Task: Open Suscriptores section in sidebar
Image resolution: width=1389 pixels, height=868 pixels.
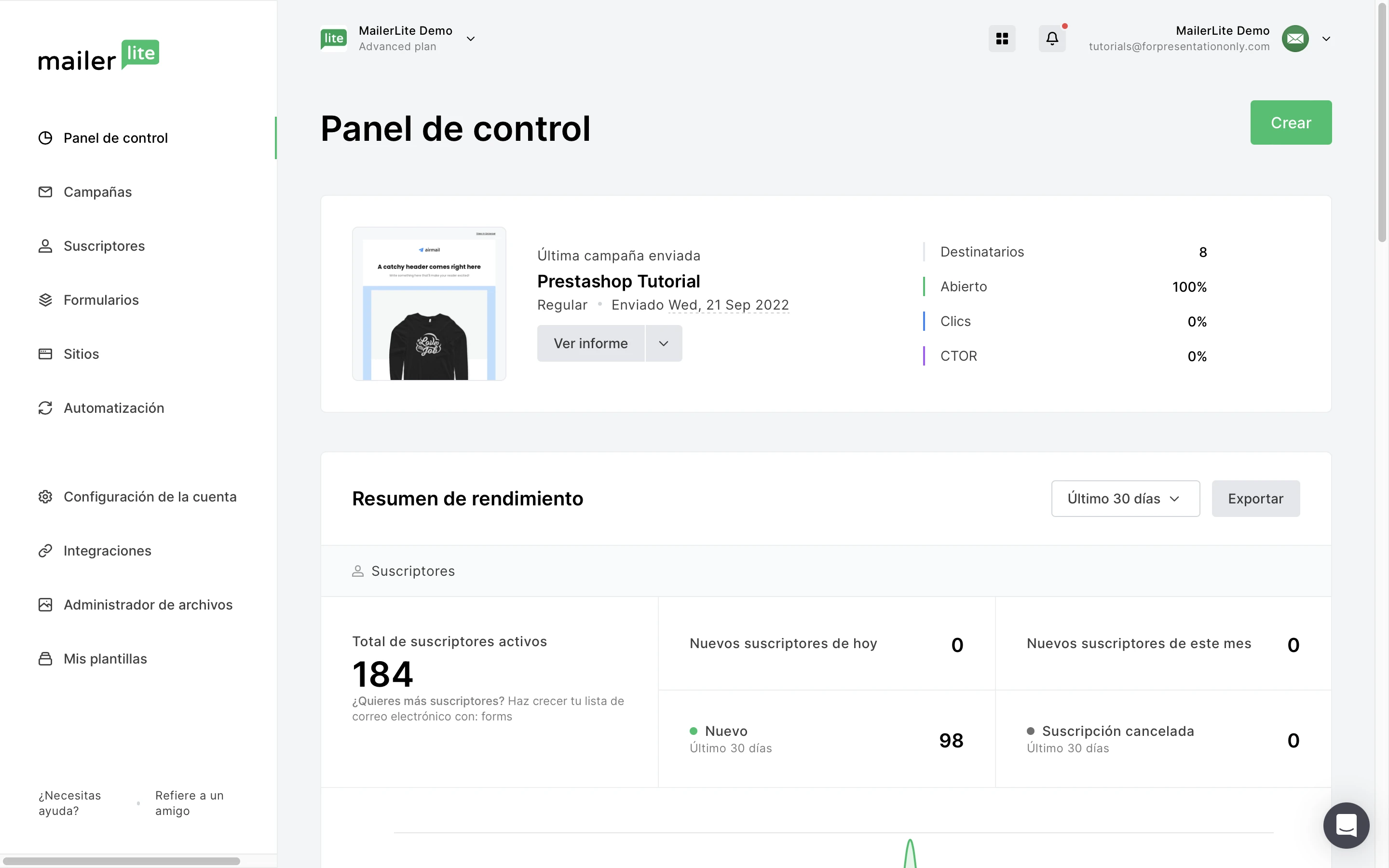Action: [x=104, y=246]
